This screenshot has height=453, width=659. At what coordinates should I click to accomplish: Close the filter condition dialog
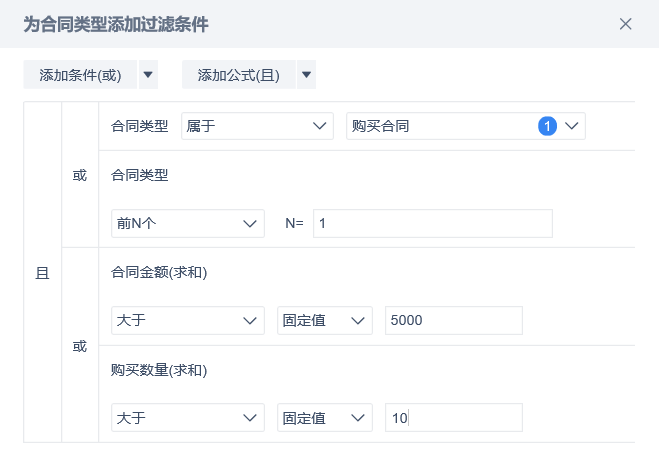point(626,24)
